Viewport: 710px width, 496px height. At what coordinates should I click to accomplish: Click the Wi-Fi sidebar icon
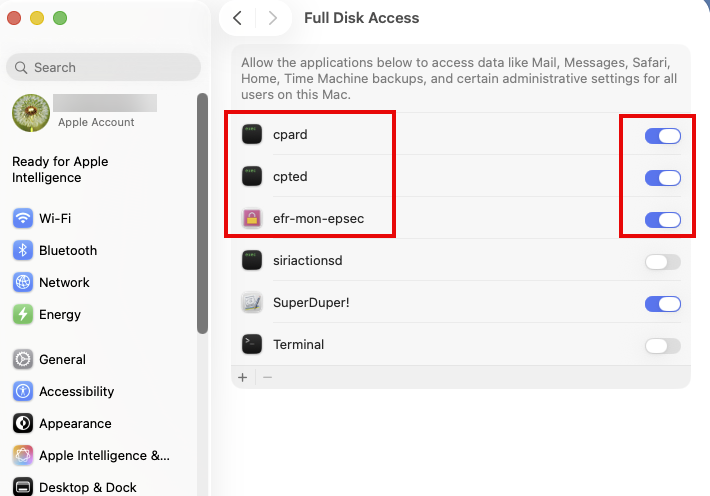[x=23, y=218]
